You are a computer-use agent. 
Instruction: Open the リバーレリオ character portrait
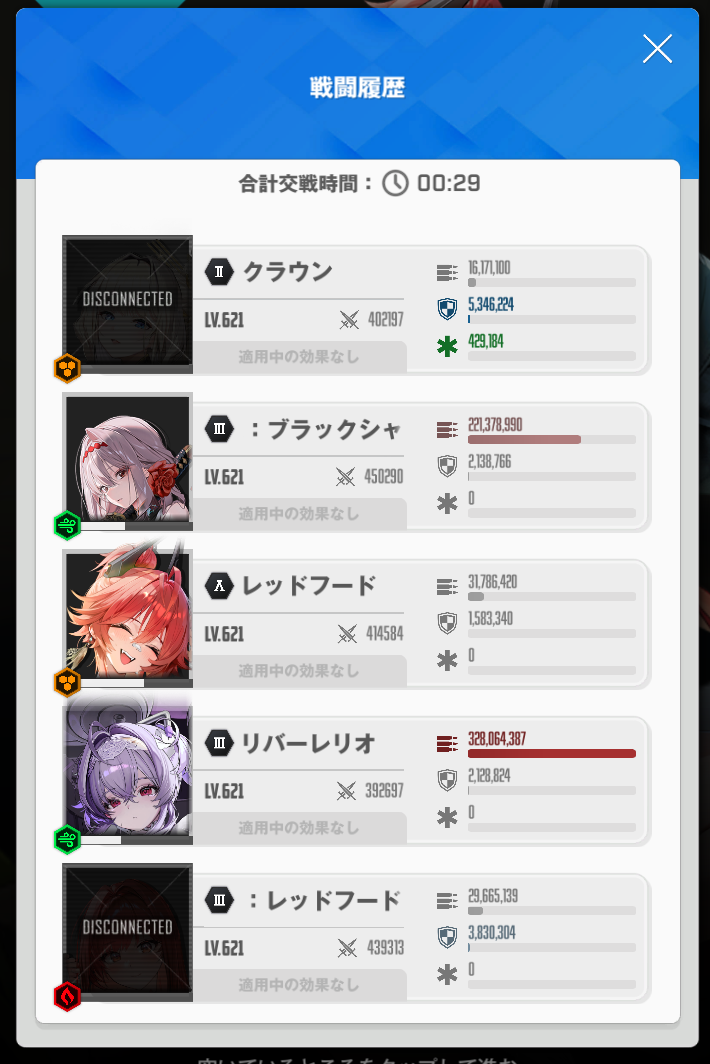[128, 776]
